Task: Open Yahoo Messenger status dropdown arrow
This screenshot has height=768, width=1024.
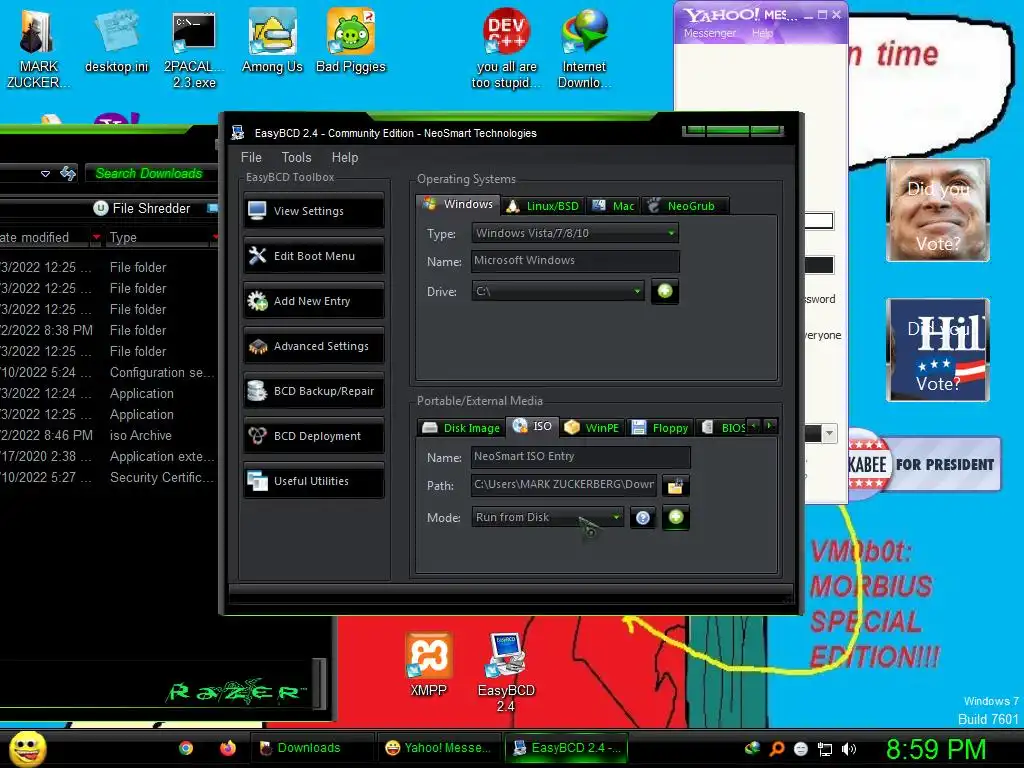Action: pos(829,433)
